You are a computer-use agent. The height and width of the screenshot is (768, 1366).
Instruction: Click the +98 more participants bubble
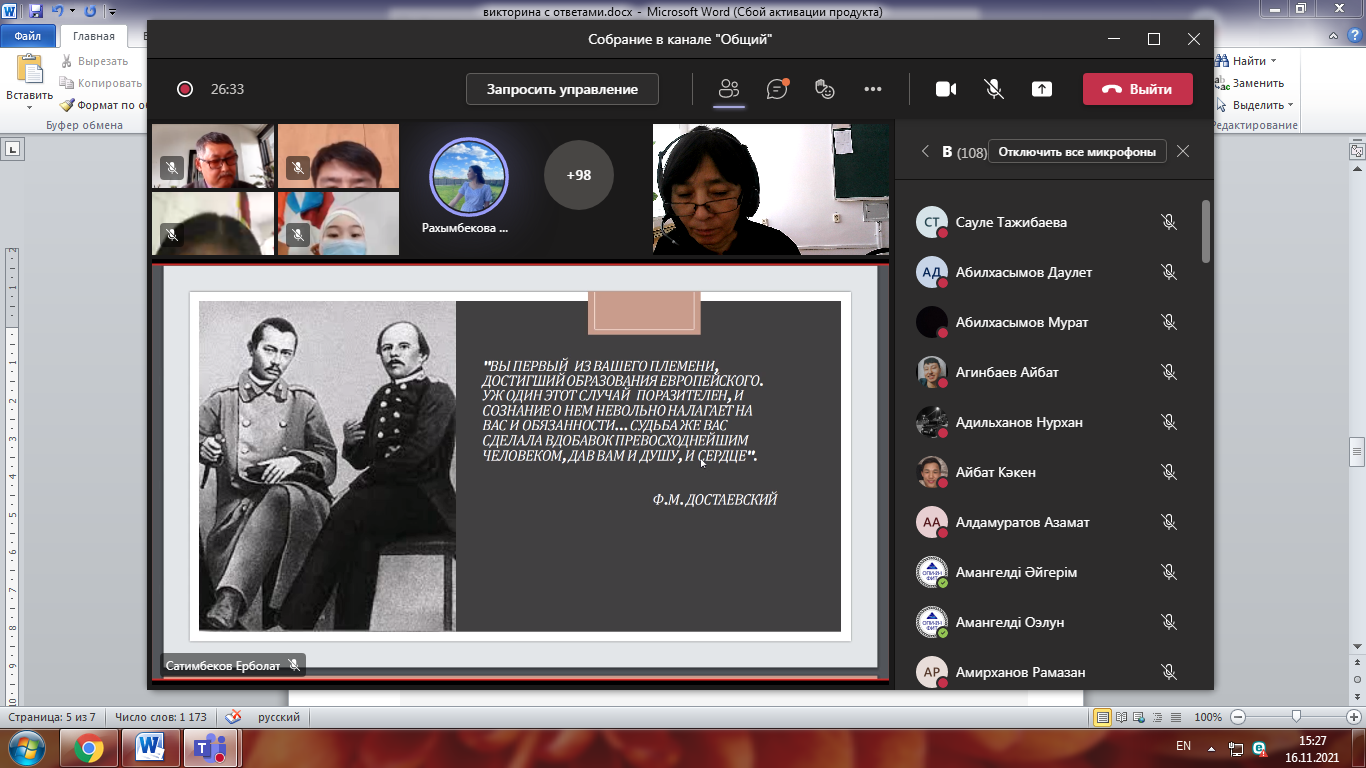(578, 175)
